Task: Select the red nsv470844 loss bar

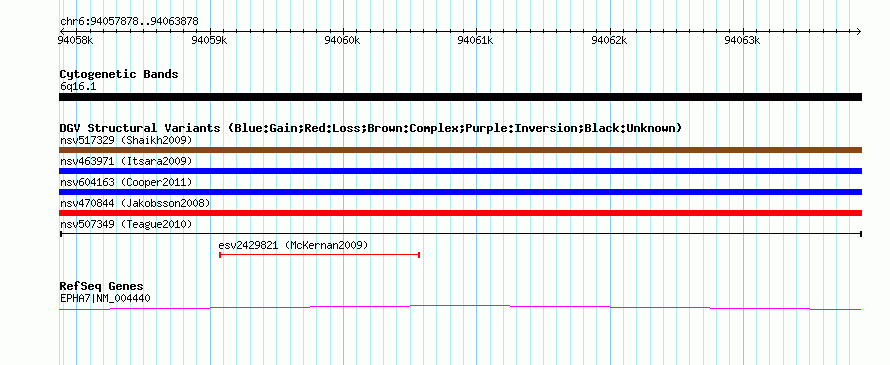Action: coord(460,213)
